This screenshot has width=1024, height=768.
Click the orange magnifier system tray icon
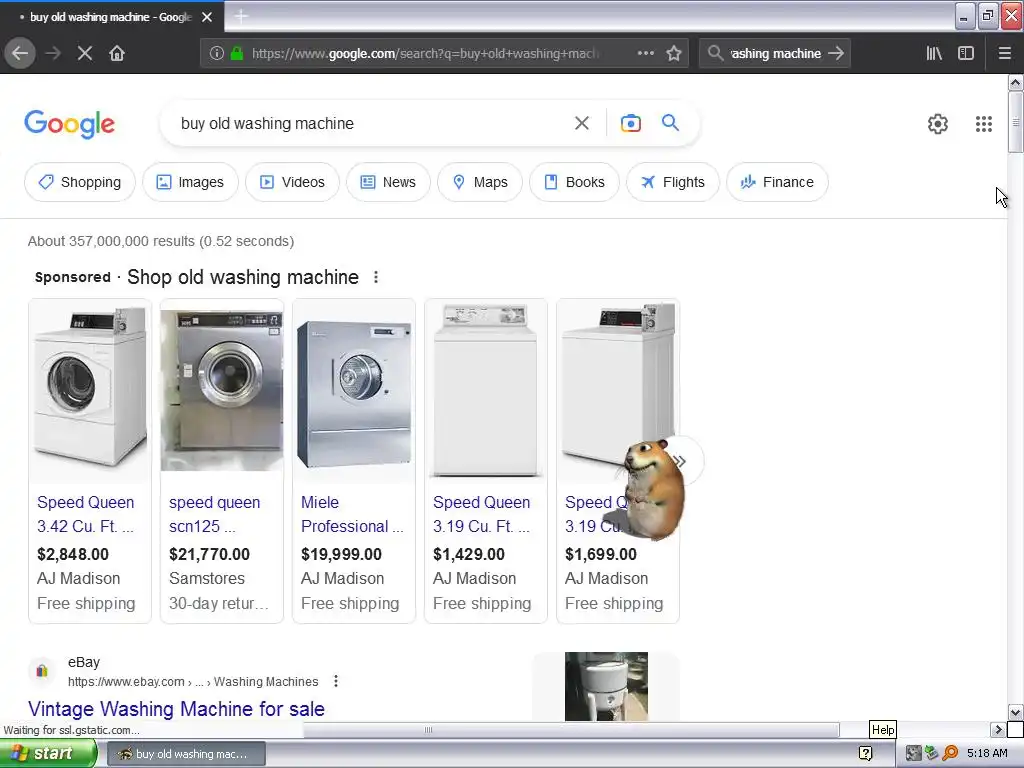tap(950, 754)
